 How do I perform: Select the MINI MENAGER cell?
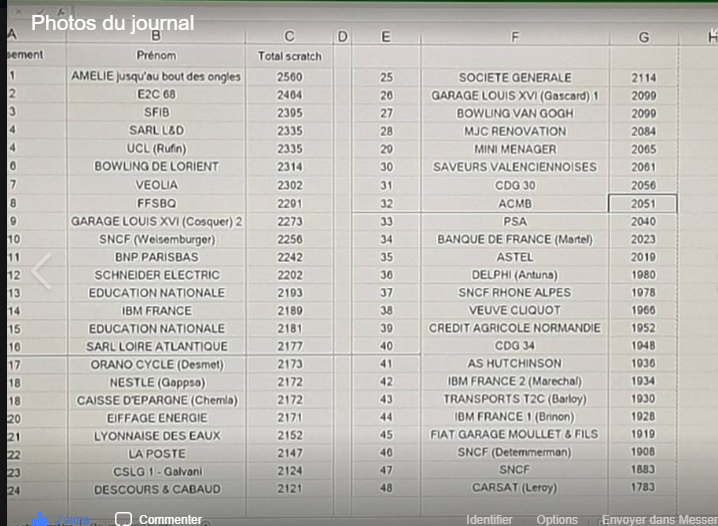point(515,149)
